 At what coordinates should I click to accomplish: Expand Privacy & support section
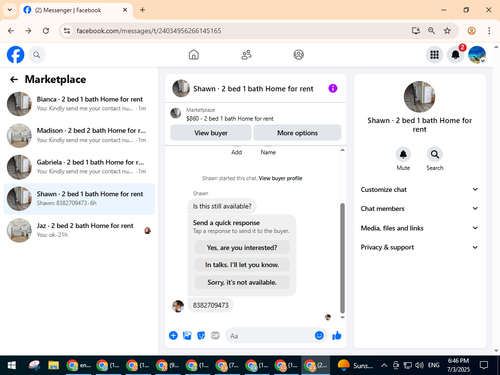pos(419,247)
